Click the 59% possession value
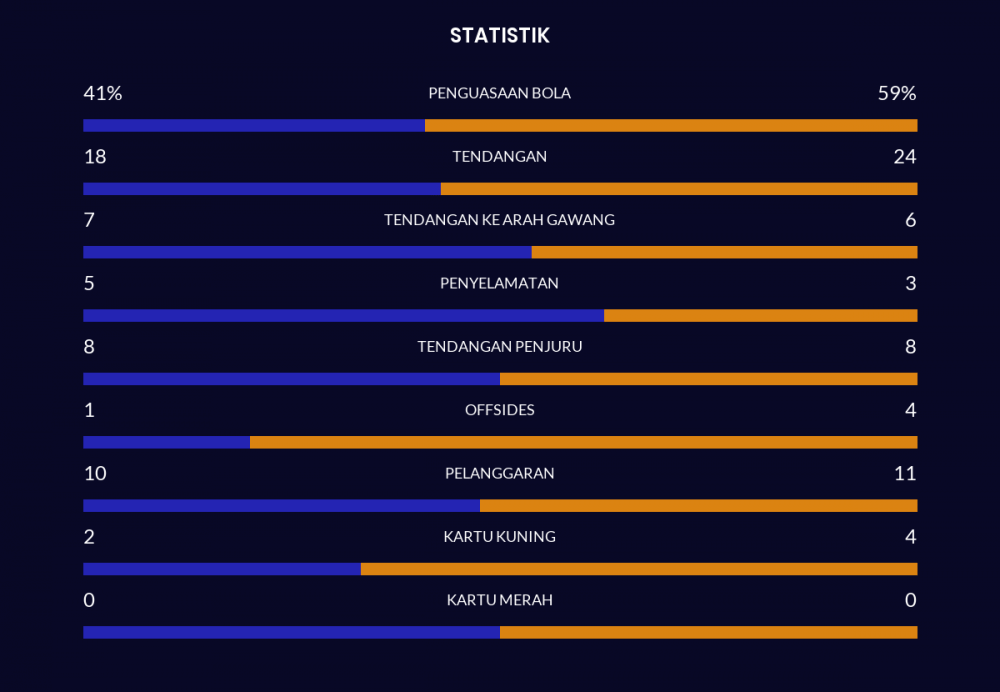Image resolution: width=1000 pixels, height=692 pixels. [x=897, y=93]
